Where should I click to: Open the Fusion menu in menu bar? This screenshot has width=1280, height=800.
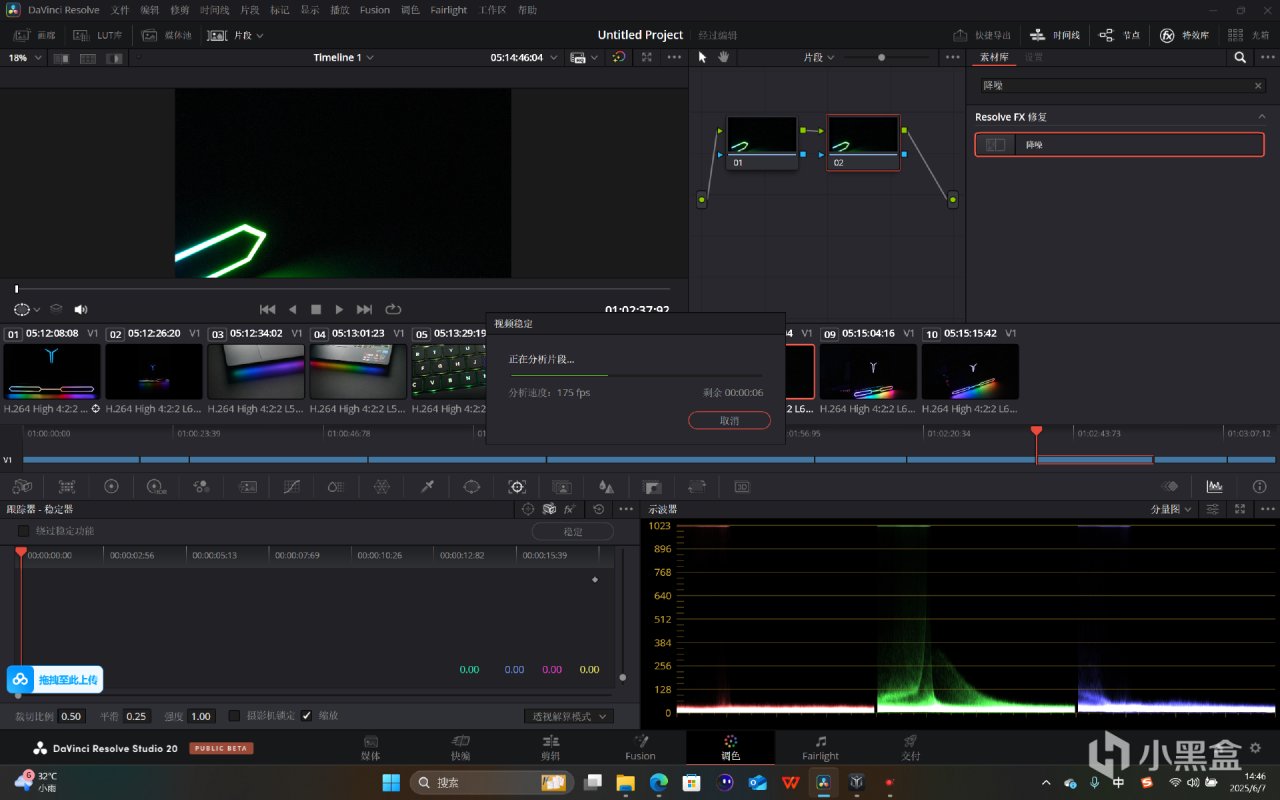point(375,10)
